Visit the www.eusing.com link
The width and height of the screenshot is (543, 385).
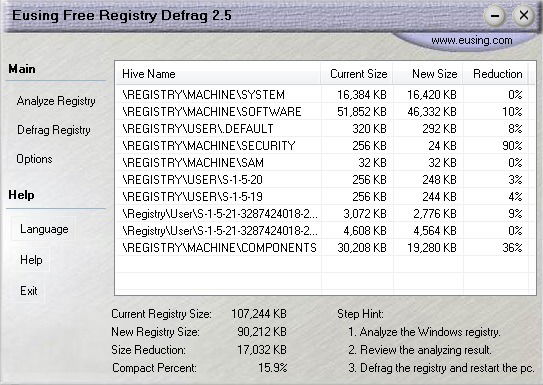(472, 41)
